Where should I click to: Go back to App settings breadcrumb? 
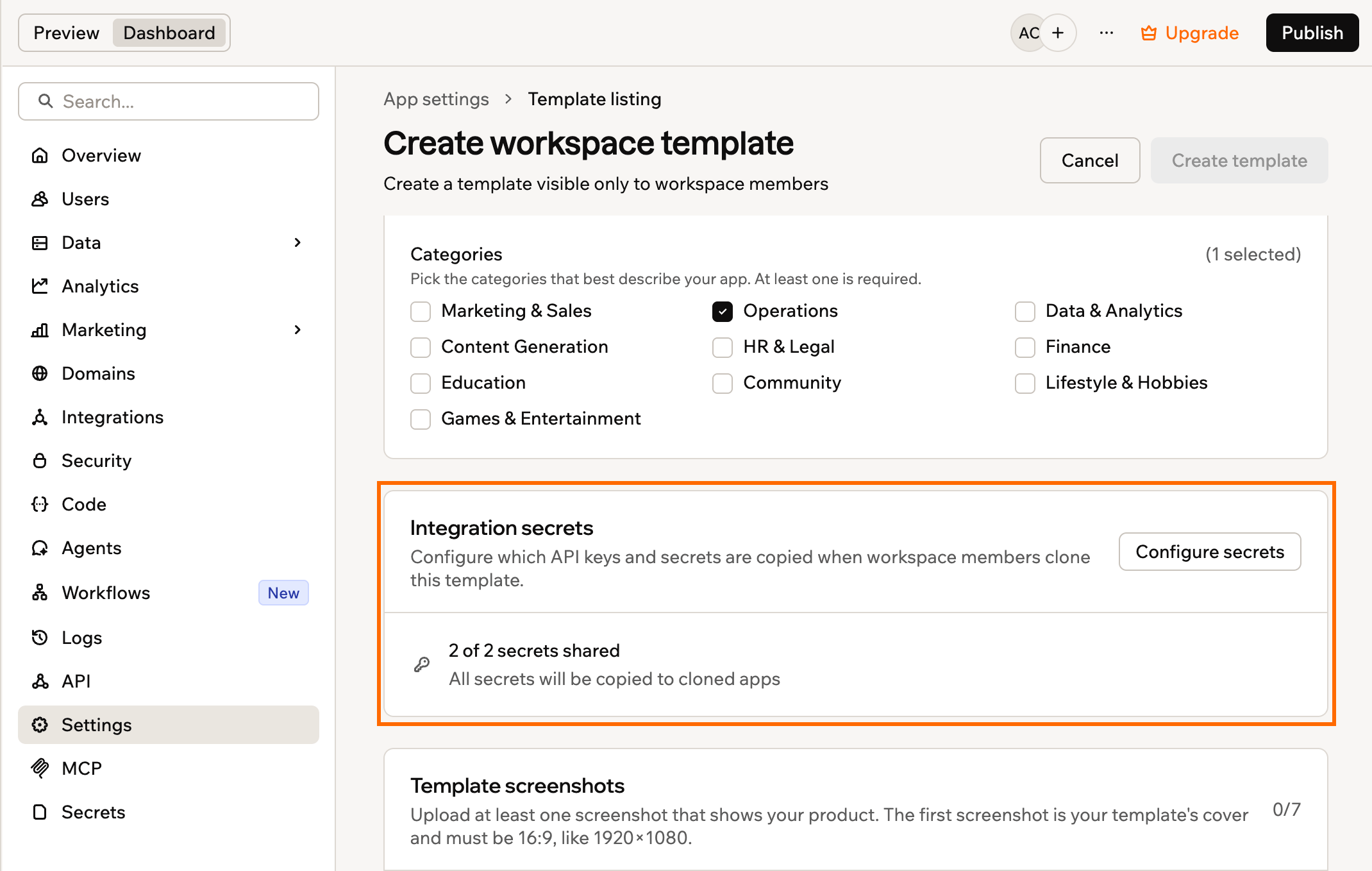pyautogui.click(x=436, y=99)
